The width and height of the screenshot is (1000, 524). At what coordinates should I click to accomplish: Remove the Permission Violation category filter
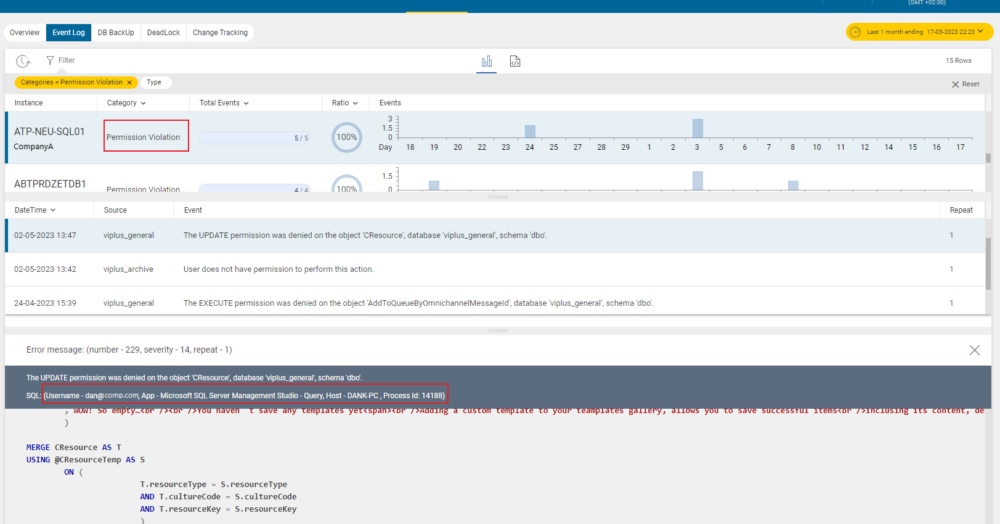(129, 82)
